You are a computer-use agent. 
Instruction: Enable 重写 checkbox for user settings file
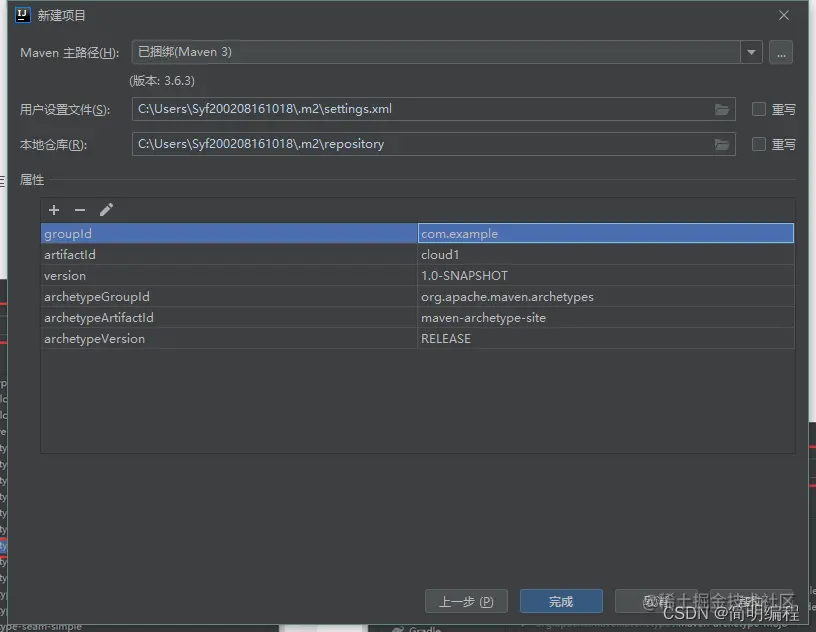pyautogui.click(x=759, y=109)
